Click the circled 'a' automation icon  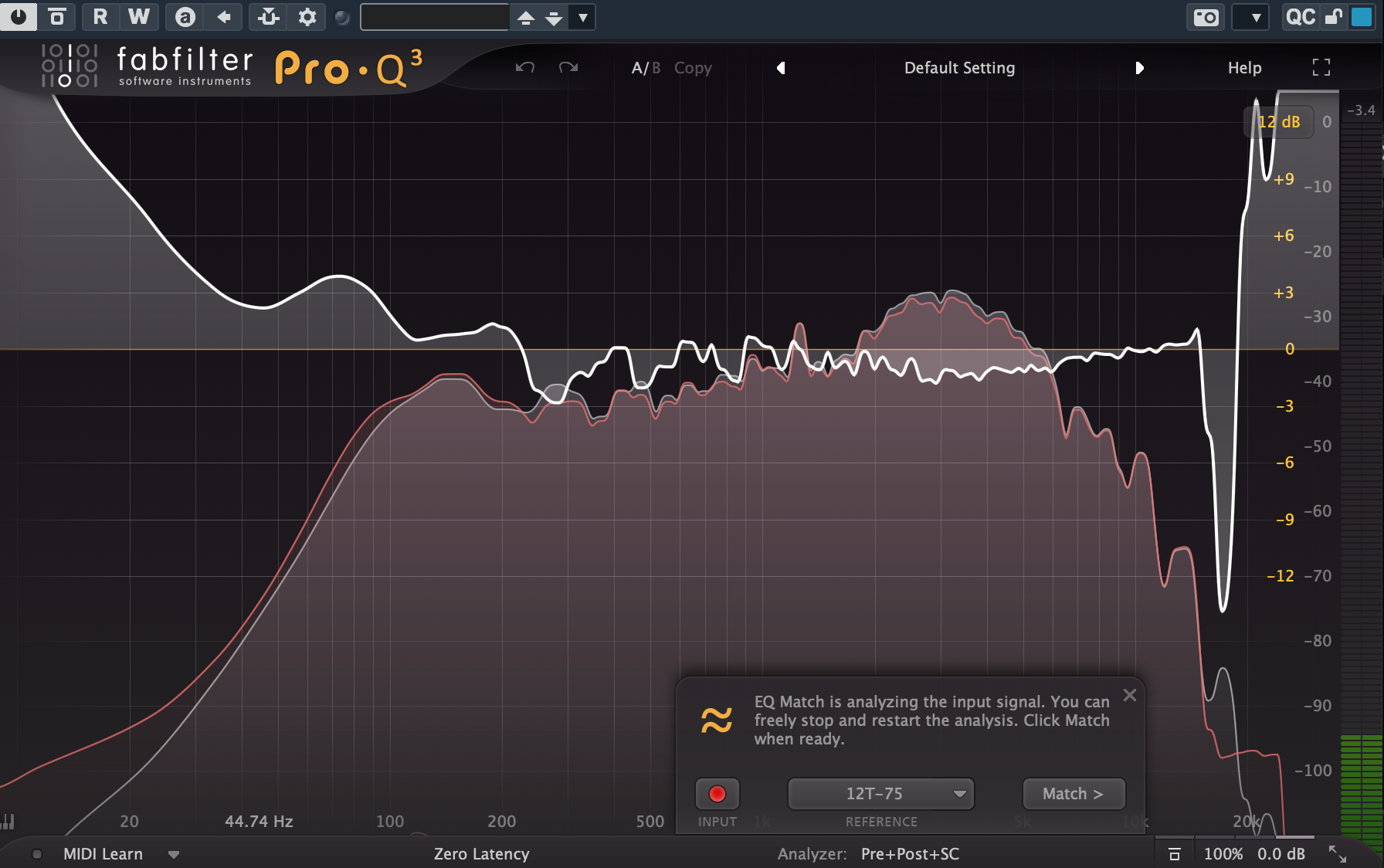(x=185, y=16)
